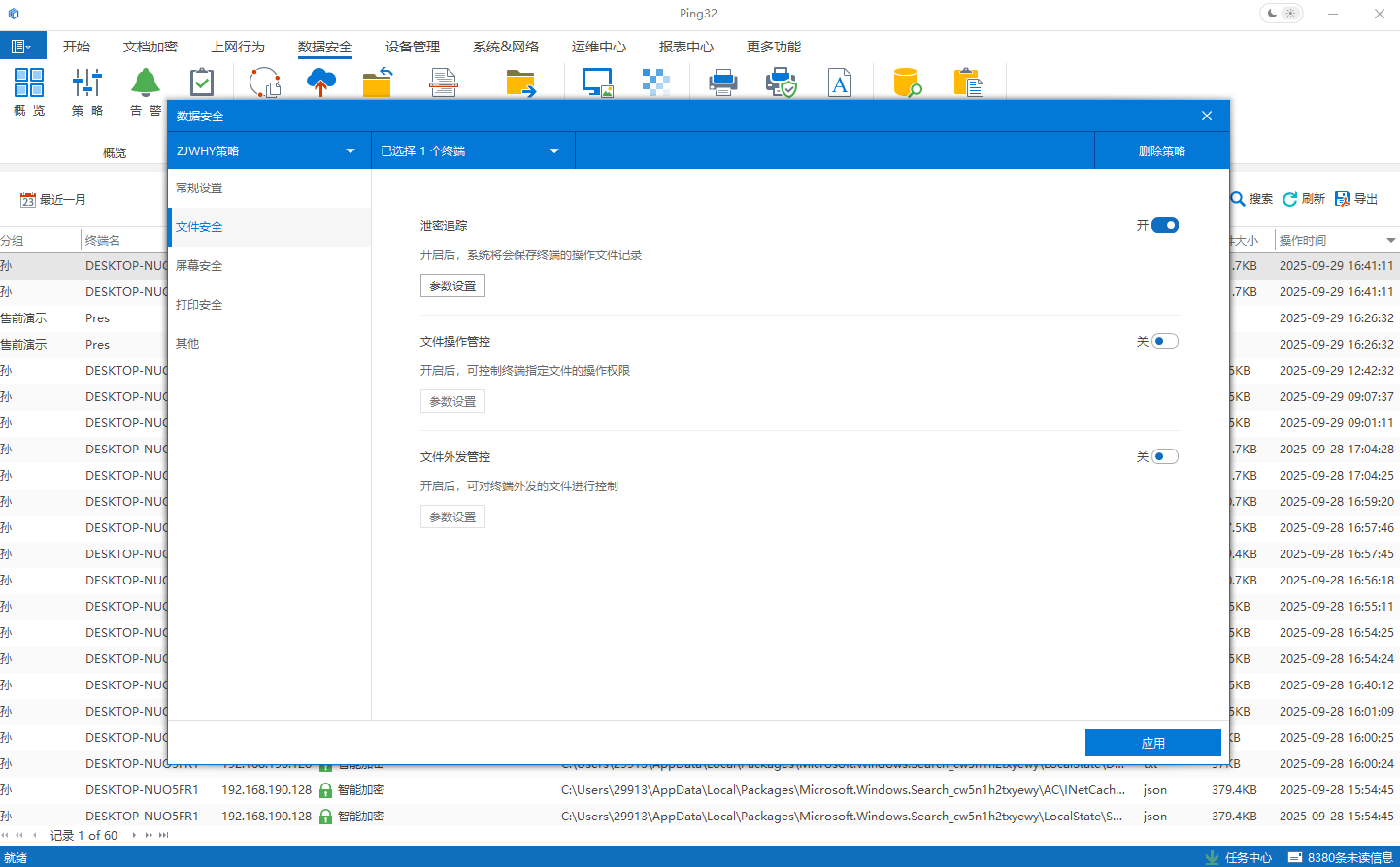Click the yellow database search icon
The image size is (1400, 867).
(x=908, y=83)
